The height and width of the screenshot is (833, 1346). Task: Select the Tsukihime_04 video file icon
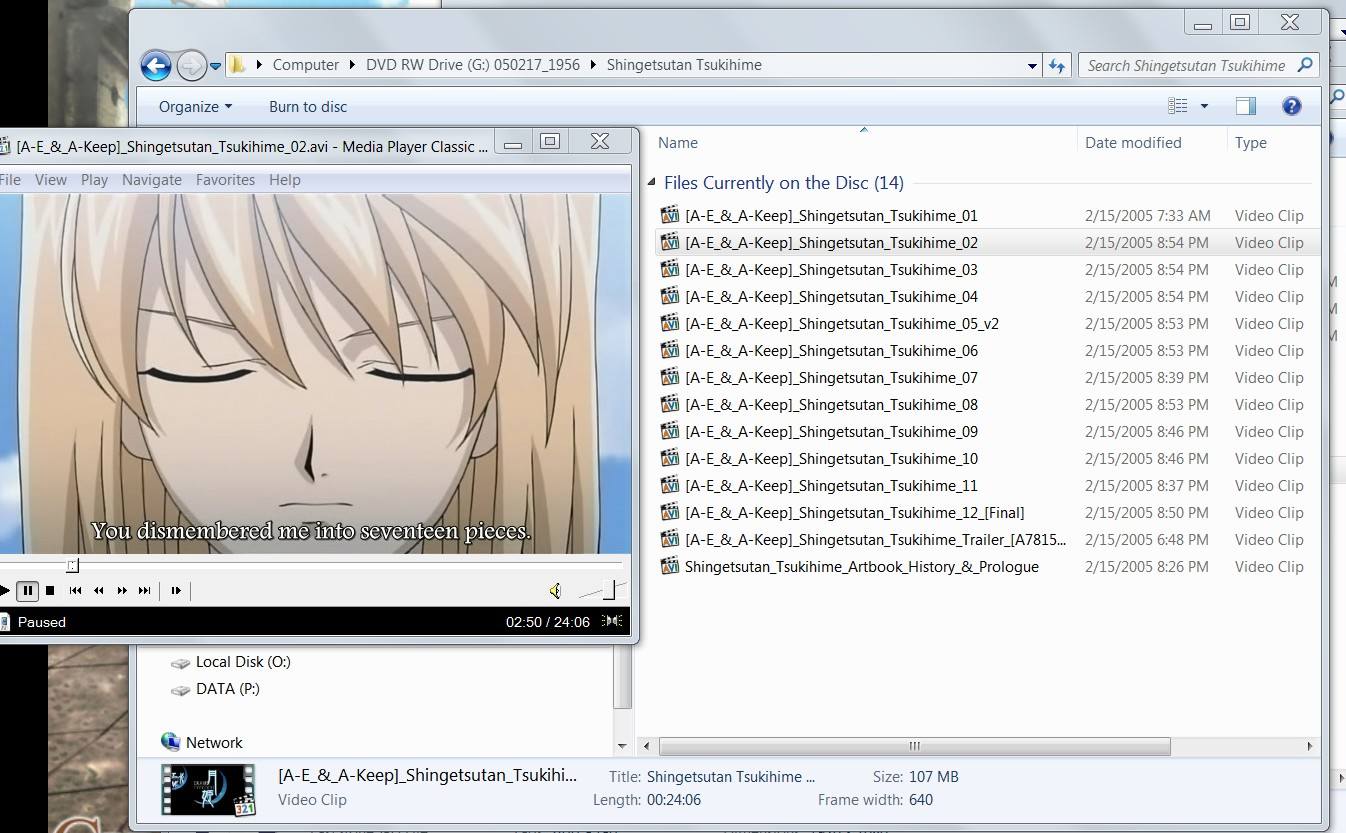pos(670,296)
